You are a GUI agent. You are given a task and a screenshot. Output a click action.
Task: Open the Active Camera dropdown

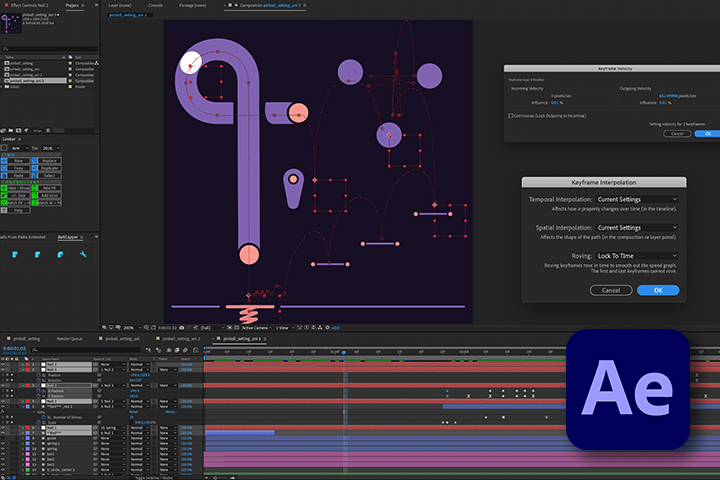coord(255,328)
